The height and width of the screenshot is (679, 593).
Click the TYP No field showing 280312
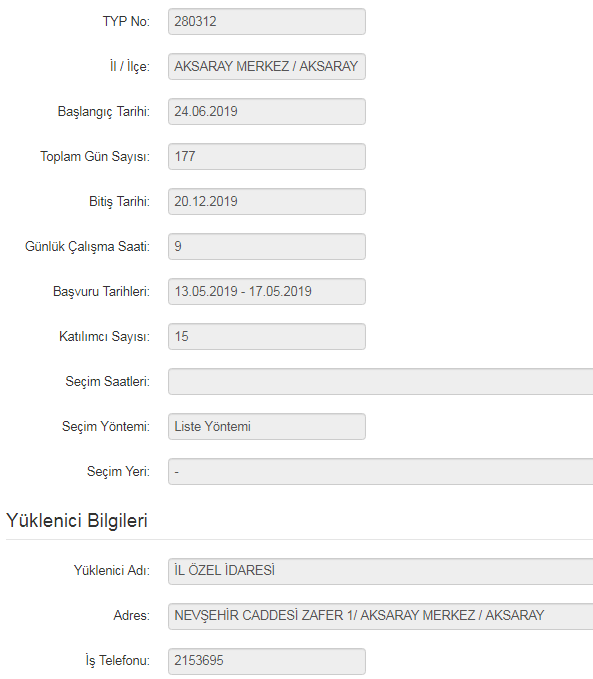click(267, 22)
